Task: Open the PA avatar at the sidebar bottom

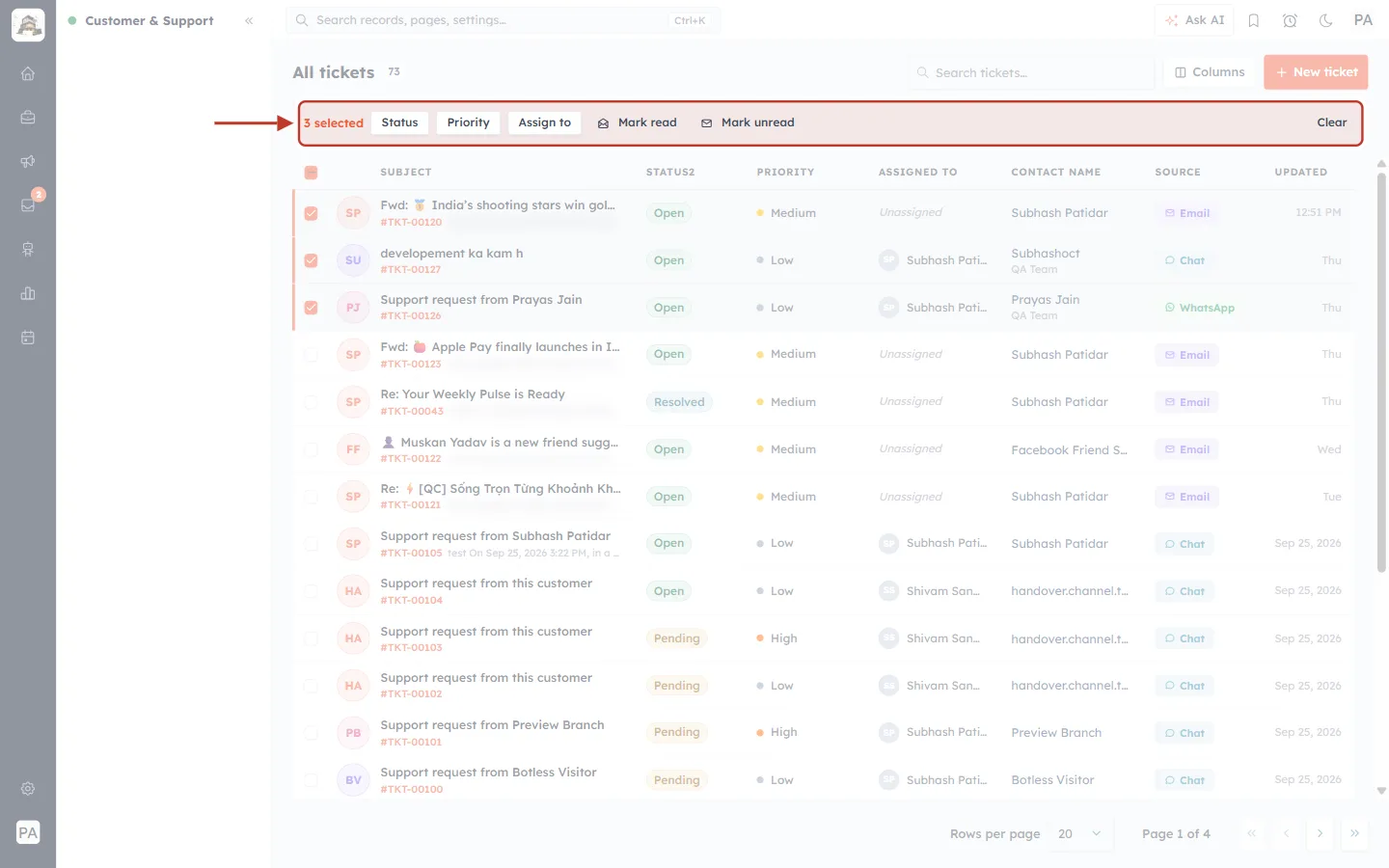Action: coord(28,832)
